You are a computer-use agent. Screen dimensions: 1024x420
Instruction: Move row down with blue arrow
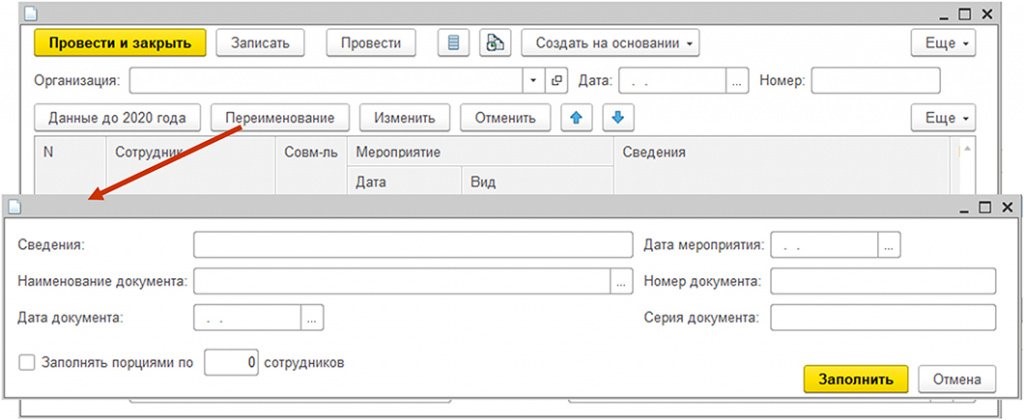click(617, 118)
